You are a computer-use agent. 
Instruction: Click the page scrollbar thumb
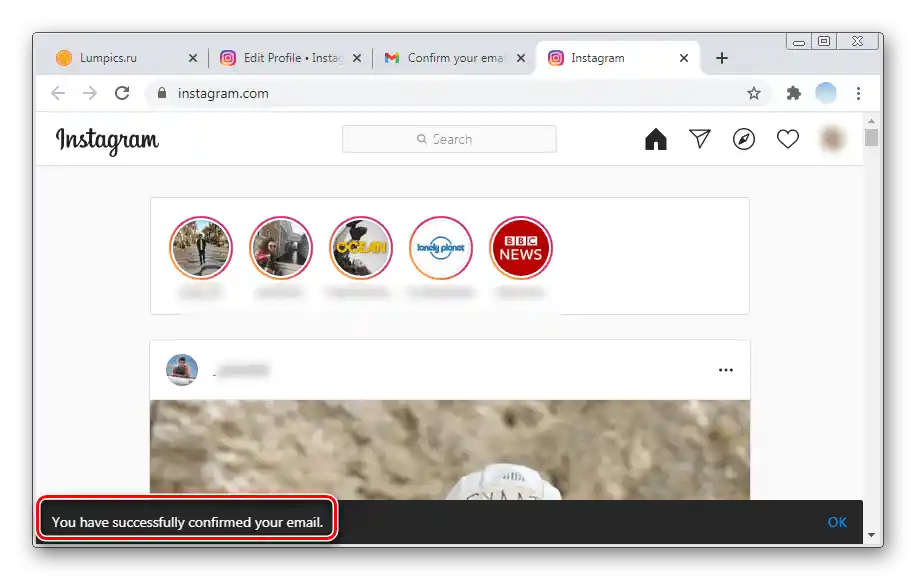coord(872,137)
